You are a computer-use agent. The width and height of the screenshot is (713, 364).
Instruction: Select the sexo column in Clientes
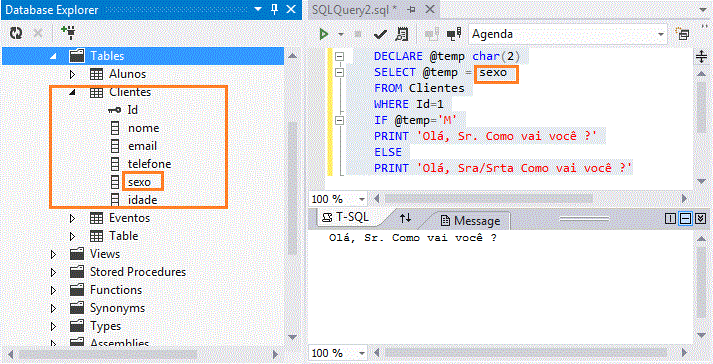pos(139,182)
